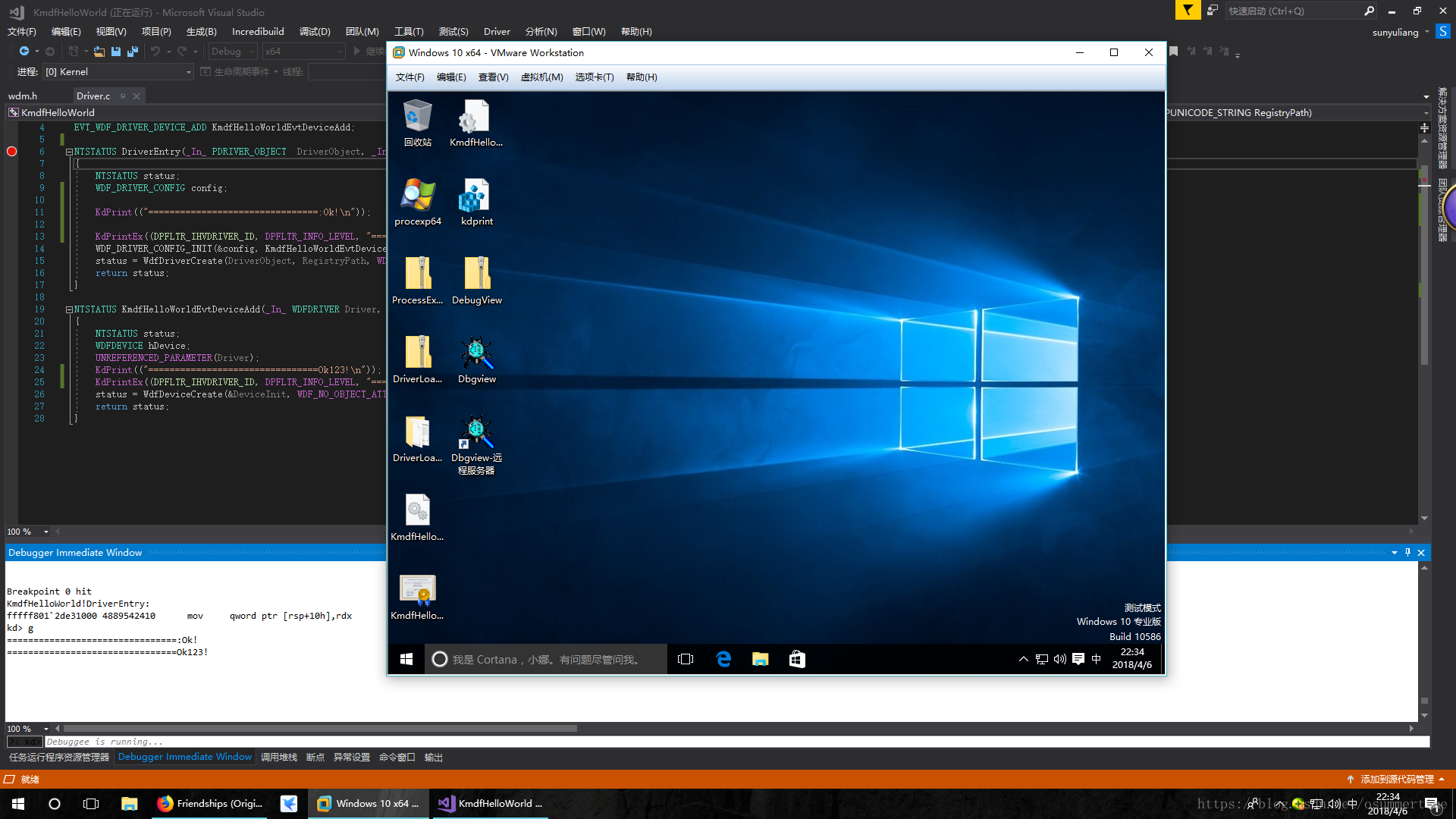1456x819 pixels.
Task: Open the 文件(F) menu in Visual Studio
Action: coord(22,31)
